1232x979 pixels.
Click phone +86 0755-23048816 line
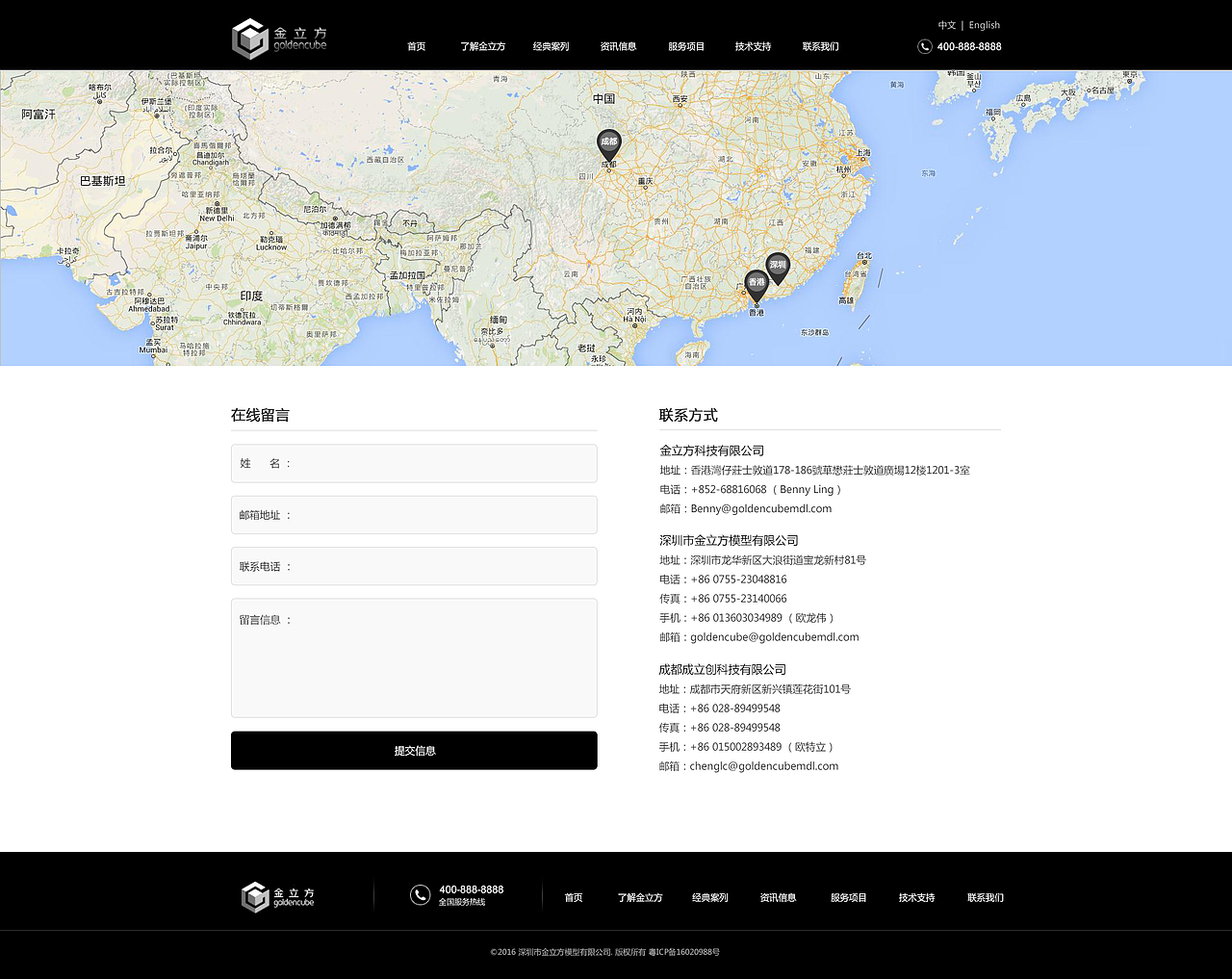click(723, 580)
